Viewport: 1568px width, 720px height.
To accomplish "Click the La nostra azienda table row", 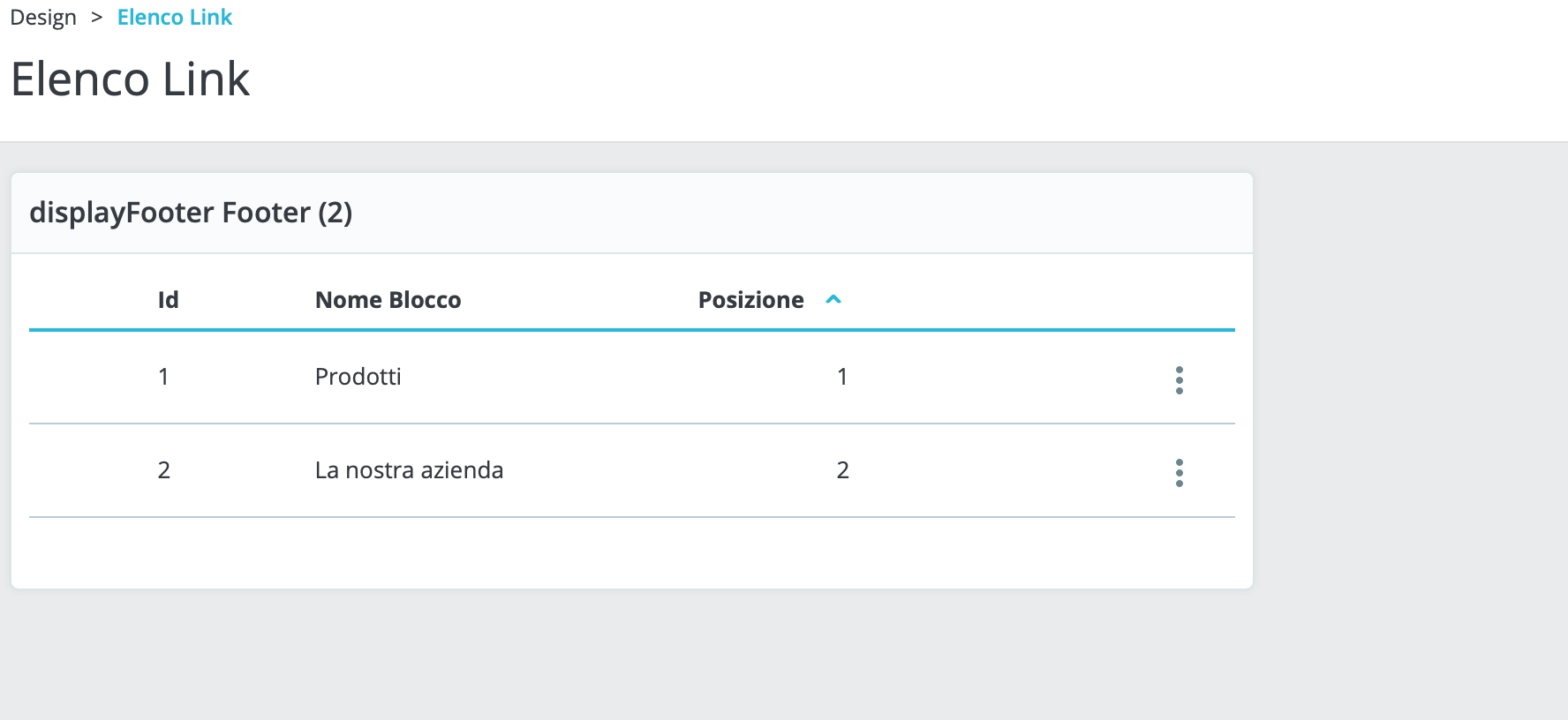I will [632, 471].
